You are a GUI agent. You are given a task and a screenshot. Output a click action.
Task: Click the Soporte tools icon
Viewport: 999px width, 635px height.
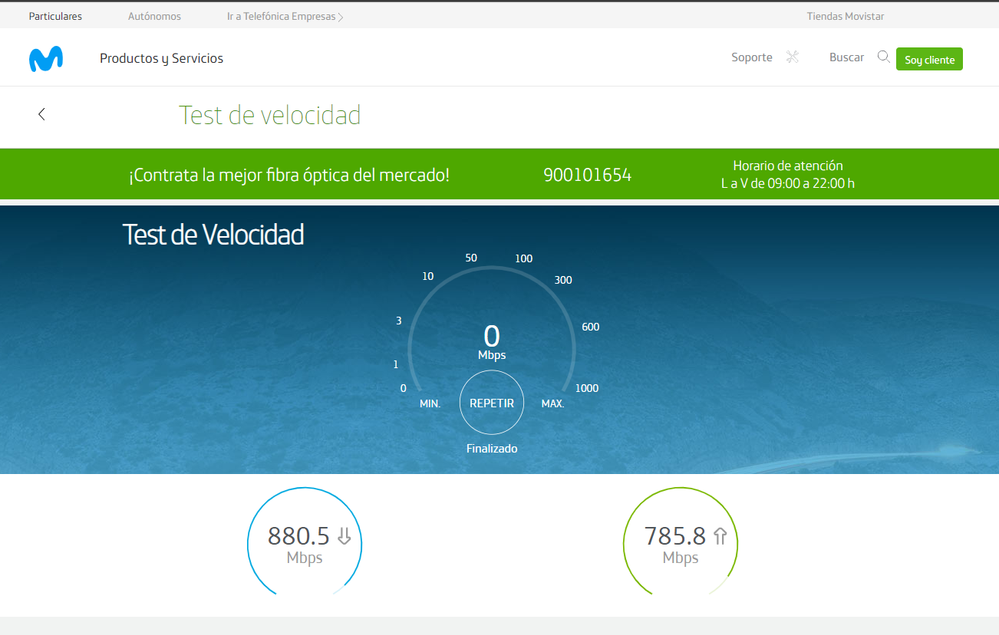coord(792,57)
